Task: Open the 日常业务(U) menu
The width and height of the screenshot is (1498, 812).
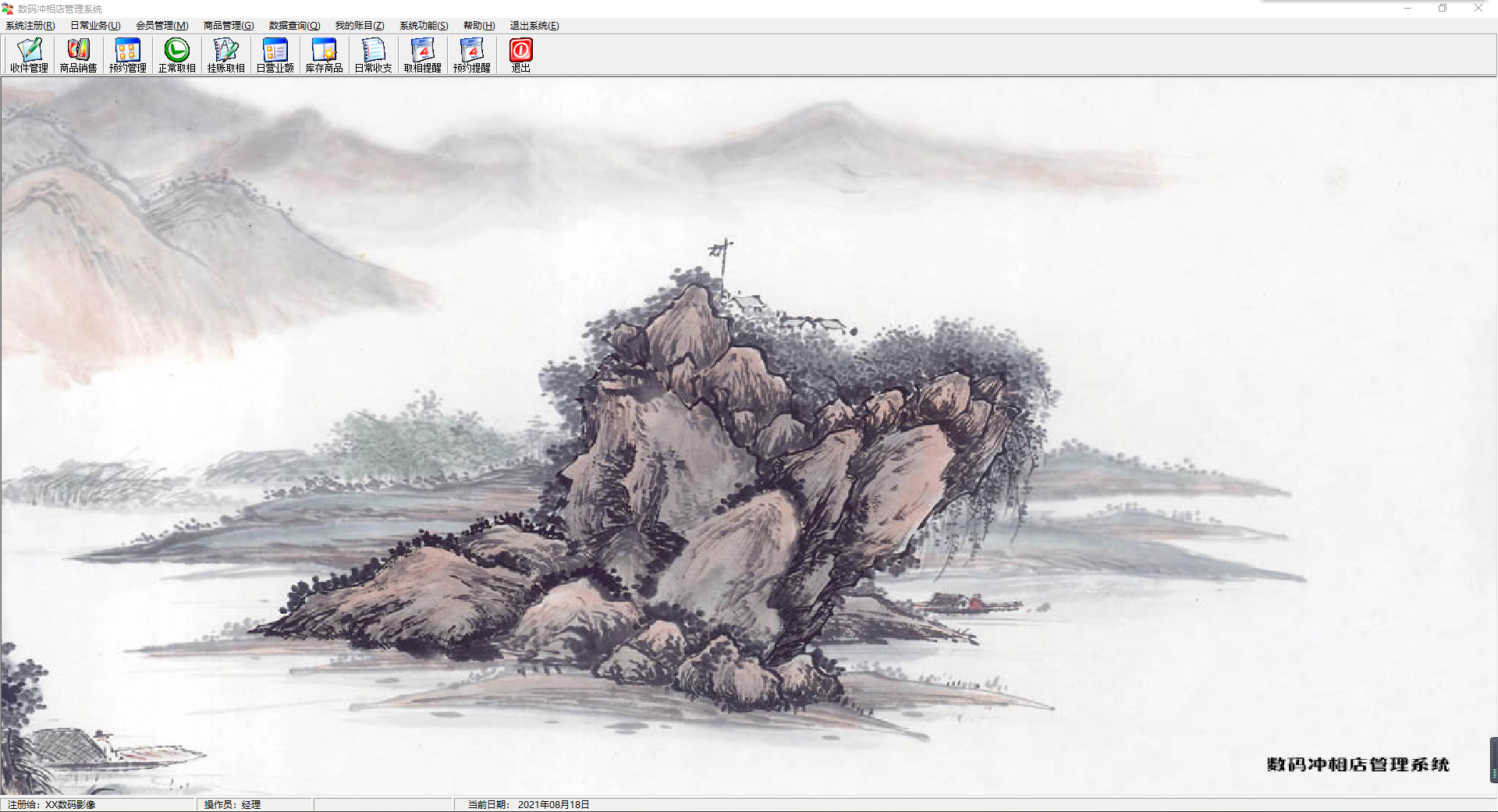Action: coord(96,26)
